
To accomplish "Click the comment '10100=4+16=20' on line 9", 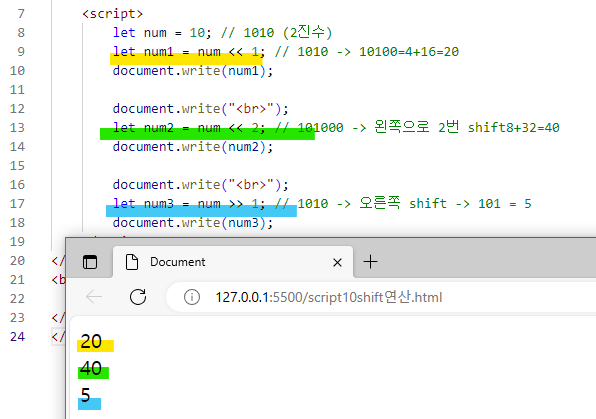I will [409, 52].
